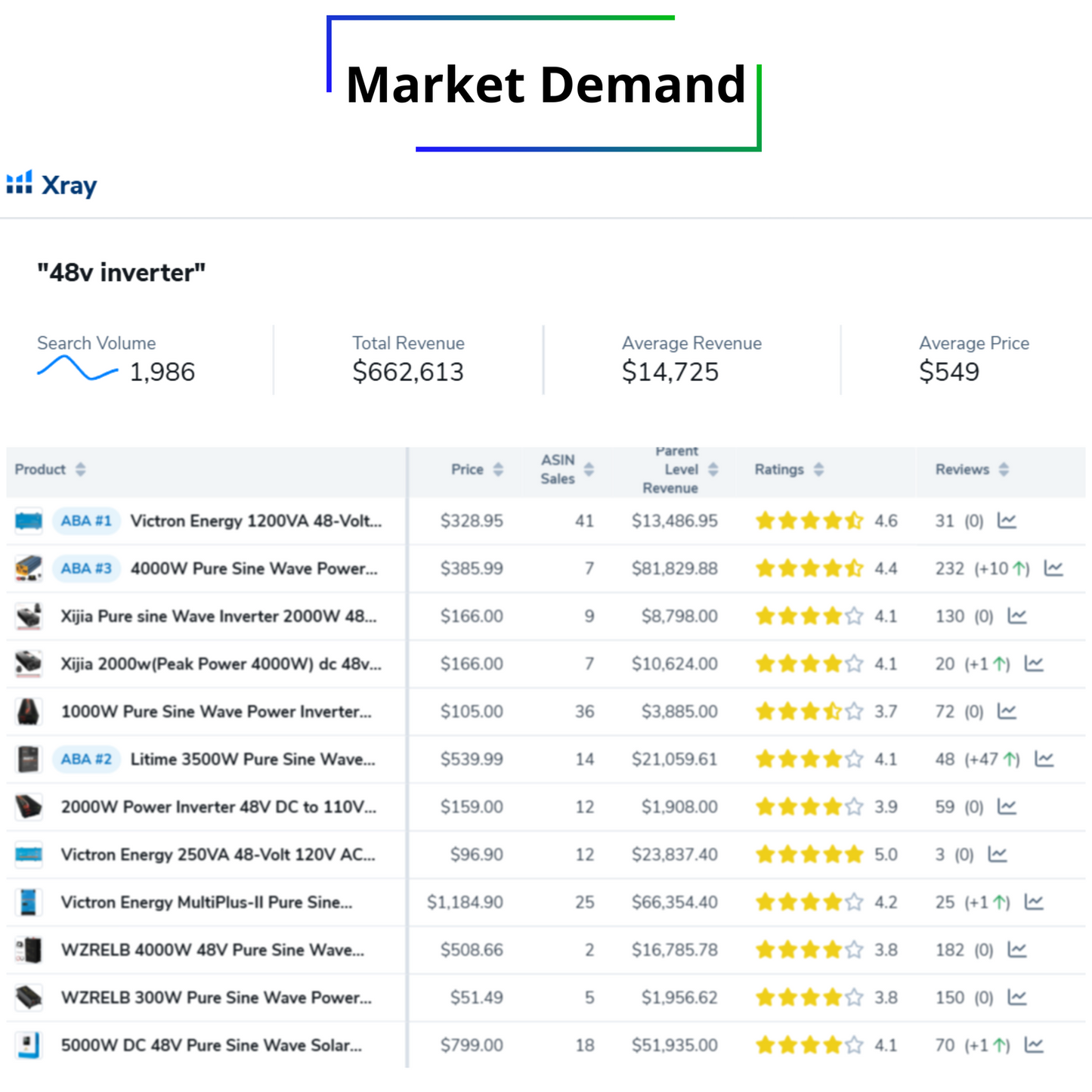Sort the table by ASIN Sales
The image size is (1092, 1092).
coord(589,469)
